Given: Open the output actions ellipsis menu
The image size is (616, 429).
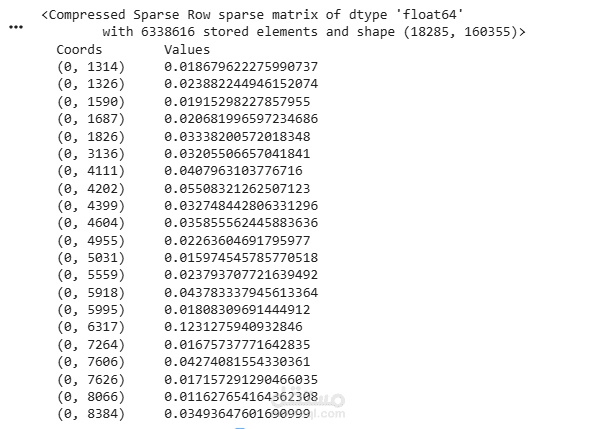Looking at the screenshot, I should point(15,27).
